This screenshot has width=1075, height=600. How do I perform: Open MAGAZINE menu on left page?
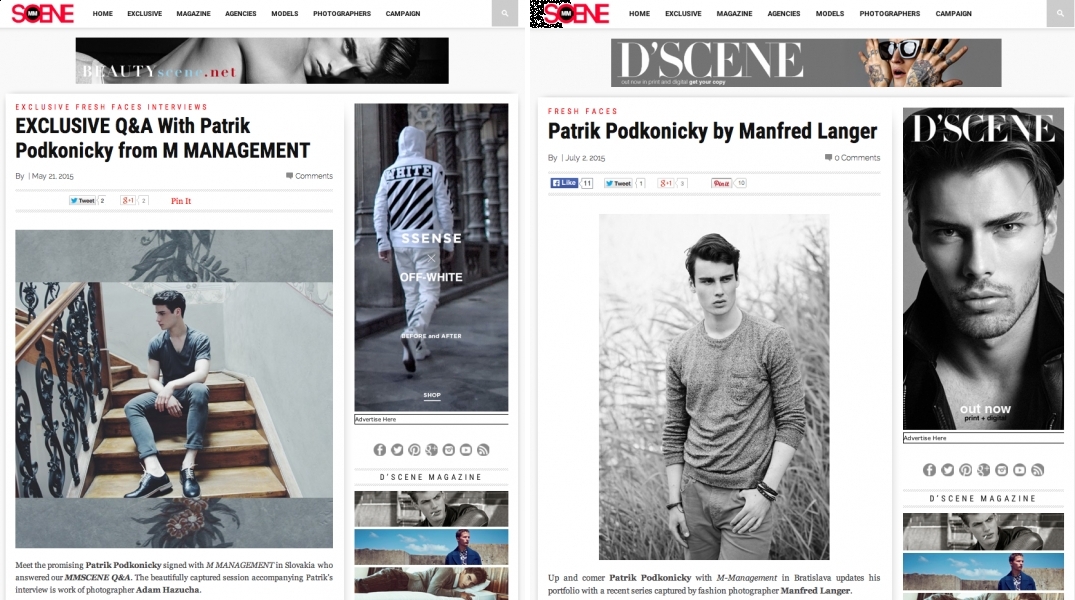(x=193, y=14)
